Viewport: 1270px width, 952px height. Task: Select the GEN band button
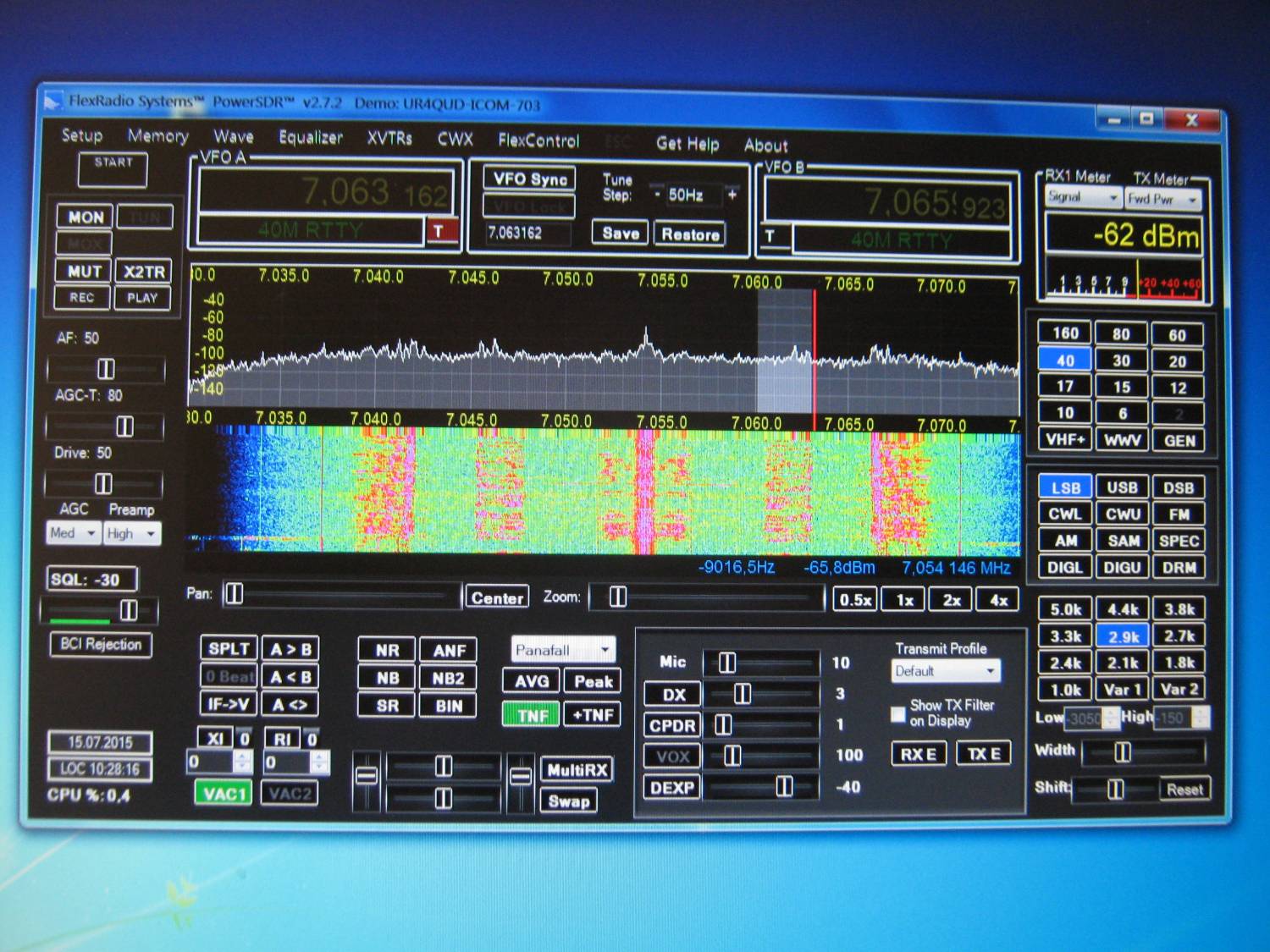(x=1179, y=441)
